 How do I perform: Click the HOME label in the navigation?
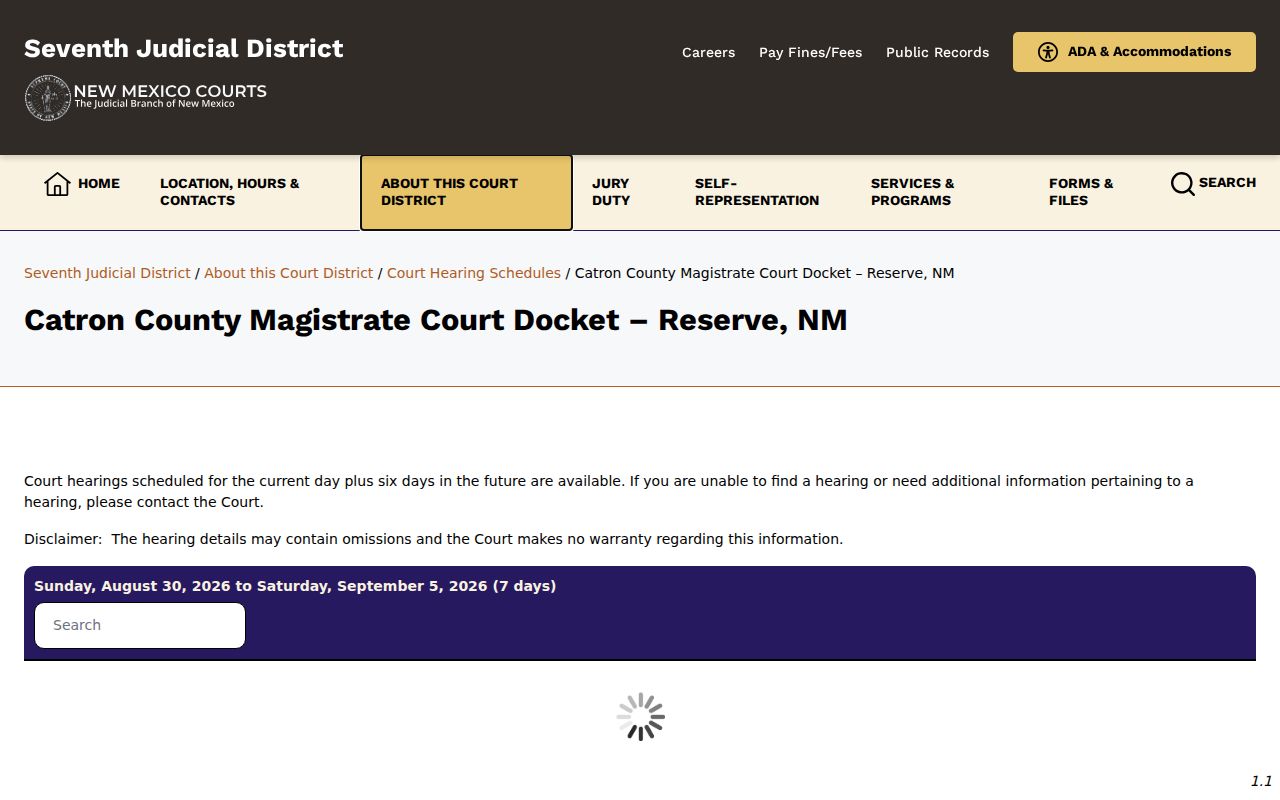(99, 184)
